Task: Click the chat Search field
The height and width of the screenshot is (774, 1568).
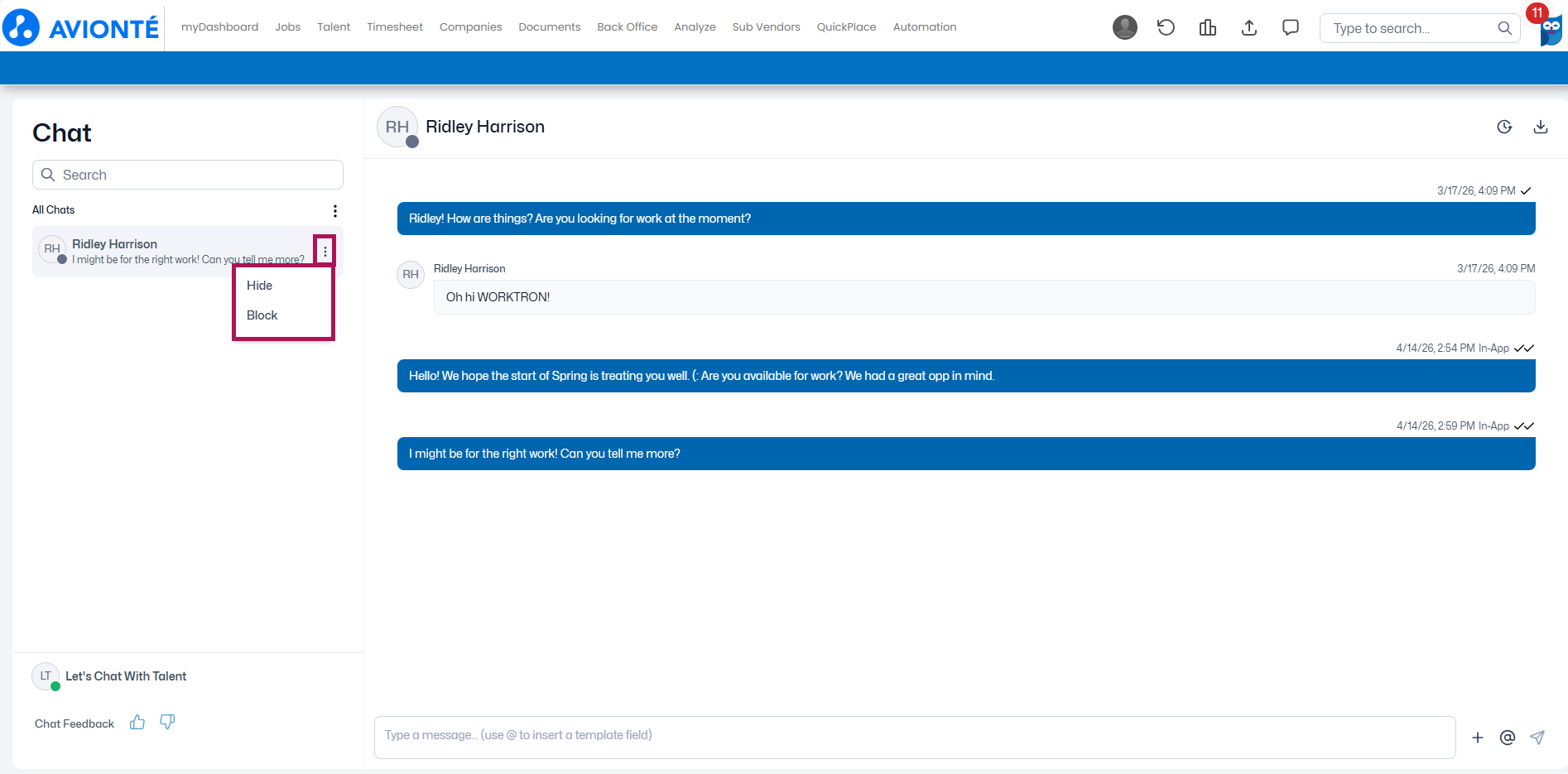Action: point(188,175)
